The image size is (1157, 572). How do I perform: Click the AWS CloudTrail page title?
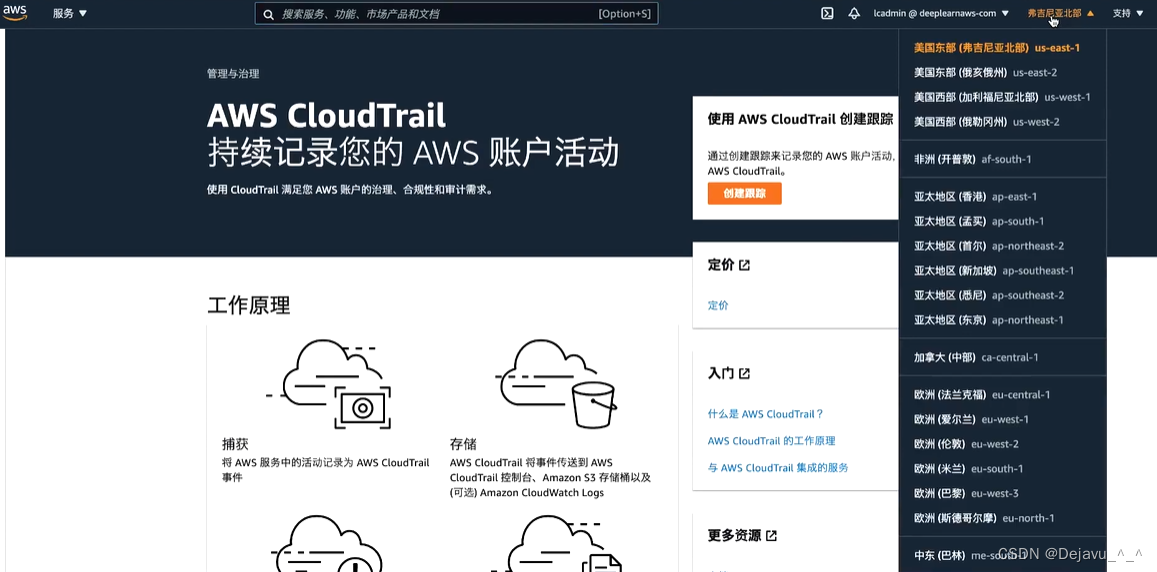(x=326, y=115)
